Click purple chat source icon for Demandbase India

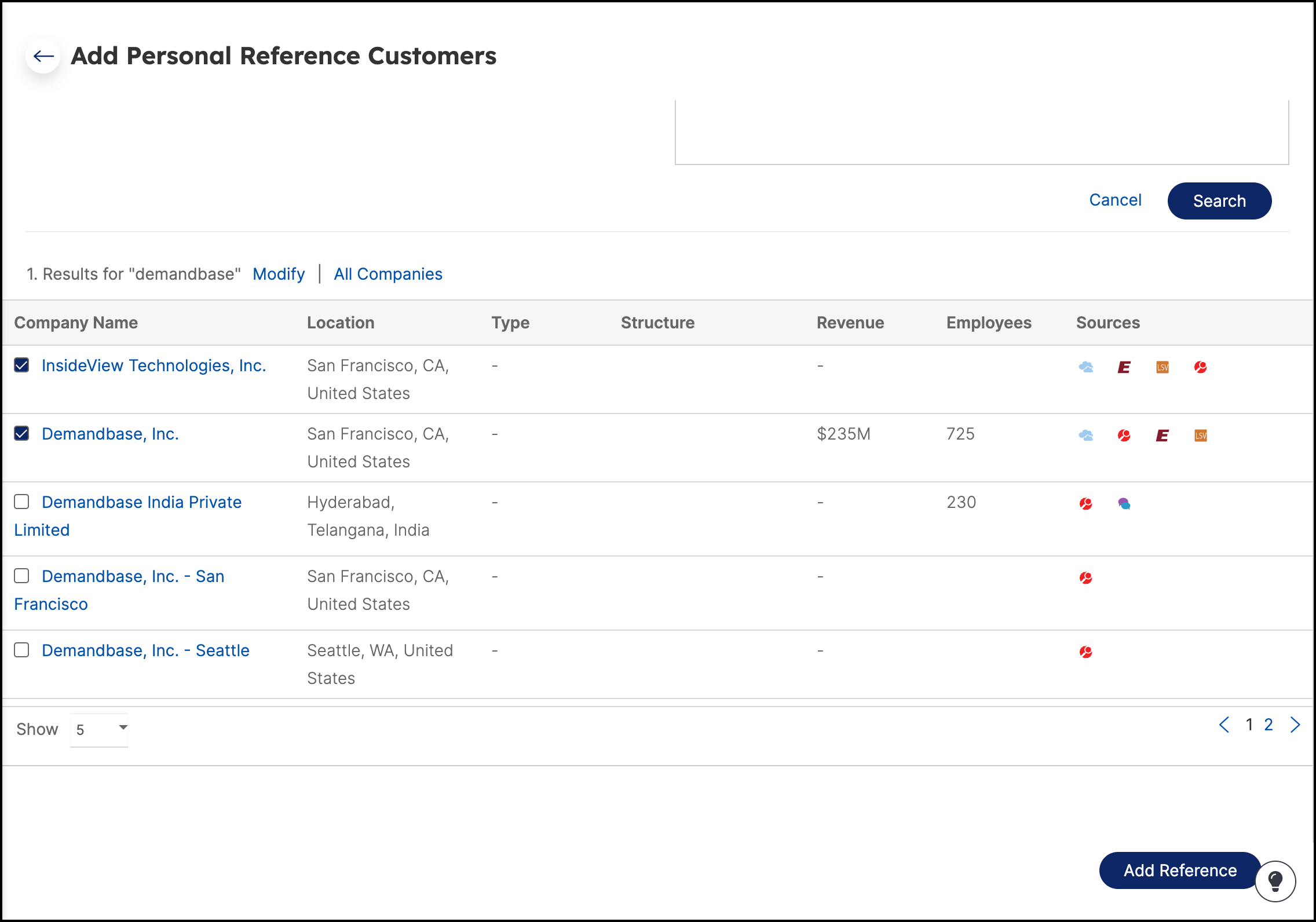click(x=1124, y=503)
